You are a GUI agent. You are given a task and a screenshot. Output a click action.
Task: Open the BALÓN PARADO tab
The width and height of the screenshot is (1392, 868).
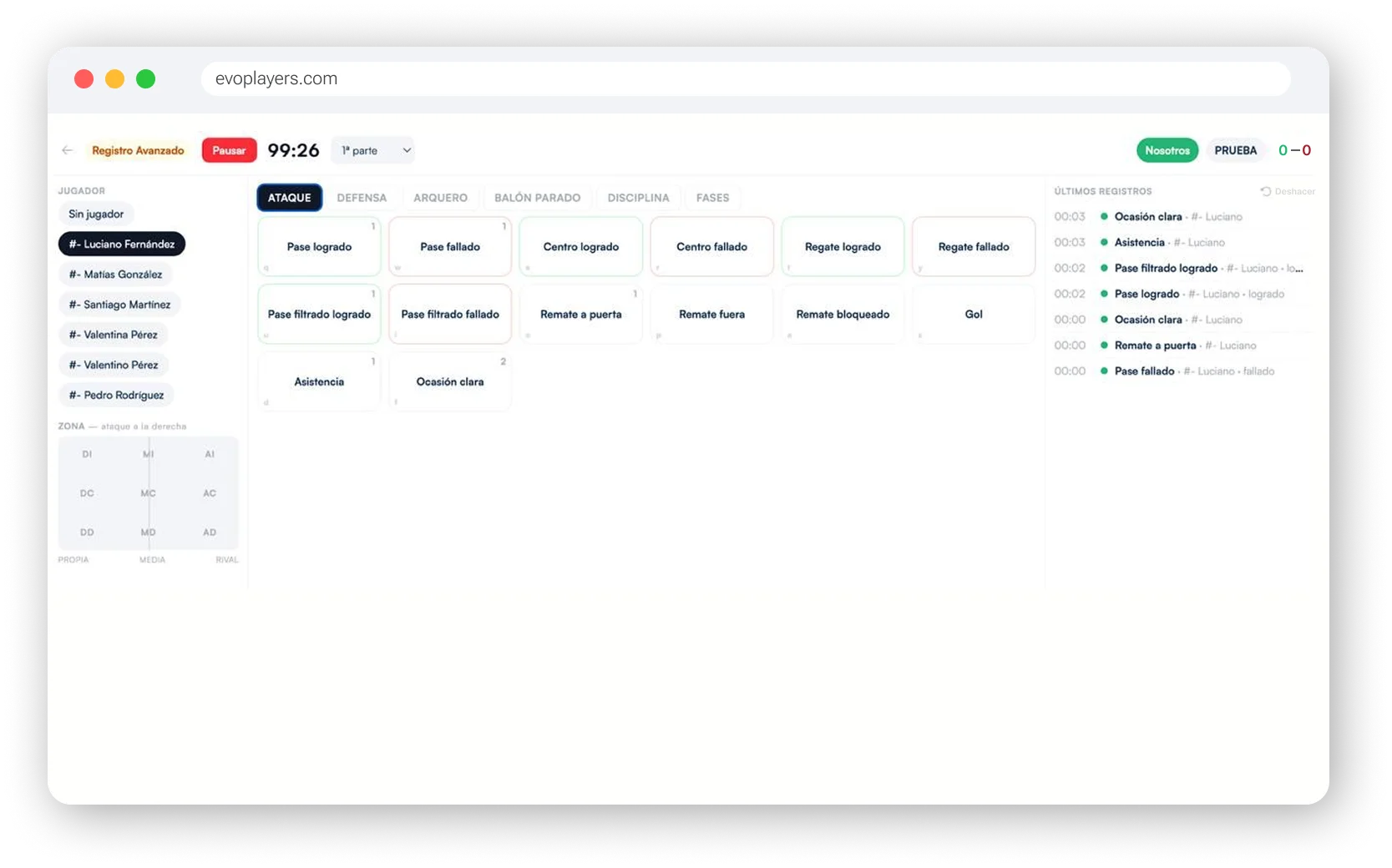point(537,198)
